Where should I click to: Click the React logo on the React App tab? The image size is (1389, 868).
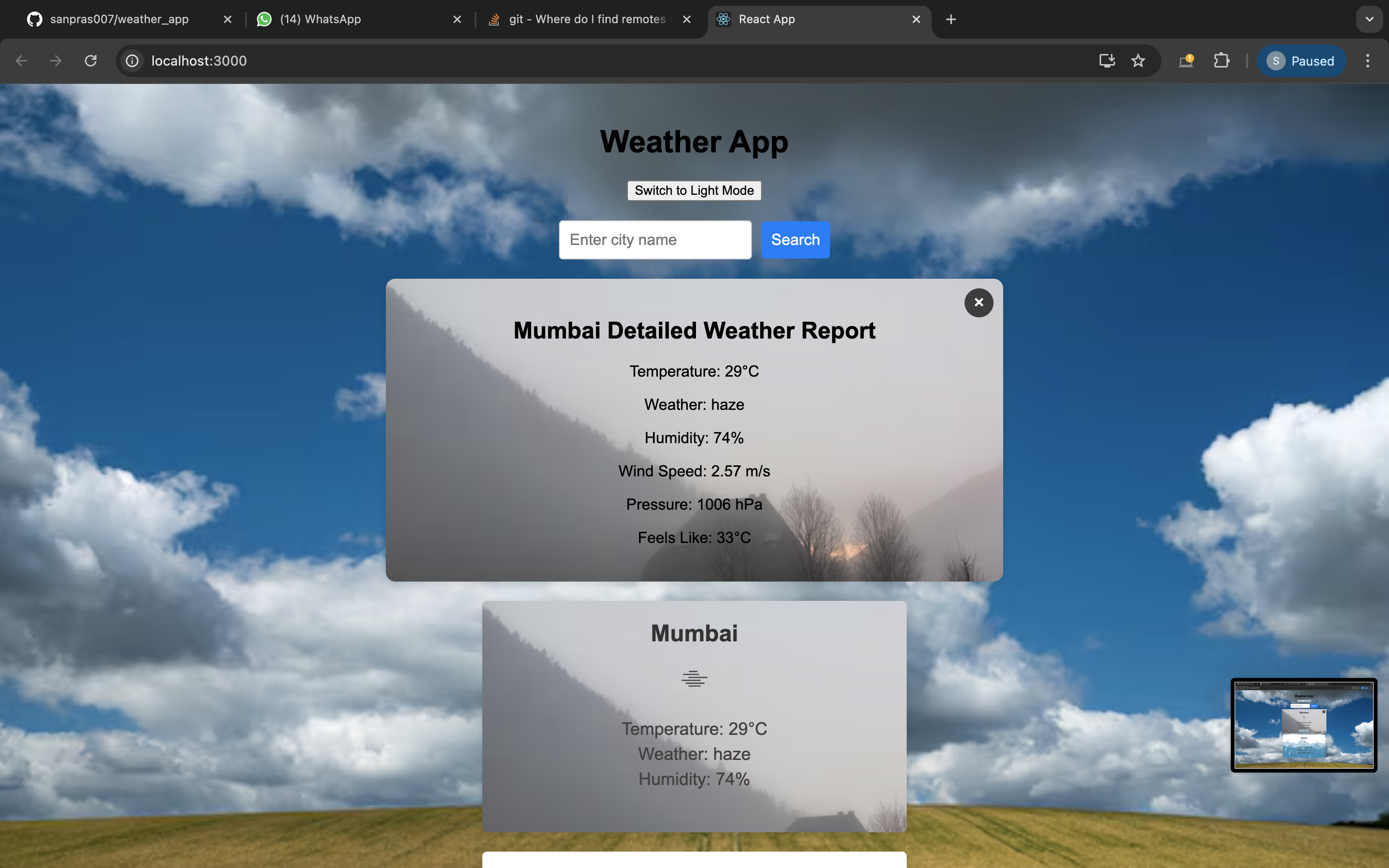(x=724, y=19)
